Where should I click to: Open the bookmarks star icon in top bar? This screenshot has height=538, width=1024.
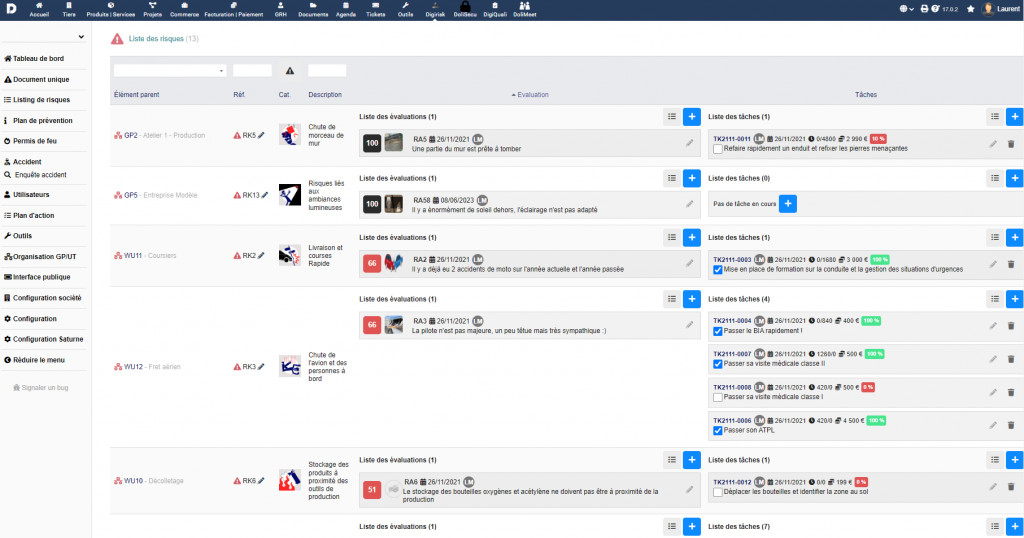point(970,9)
